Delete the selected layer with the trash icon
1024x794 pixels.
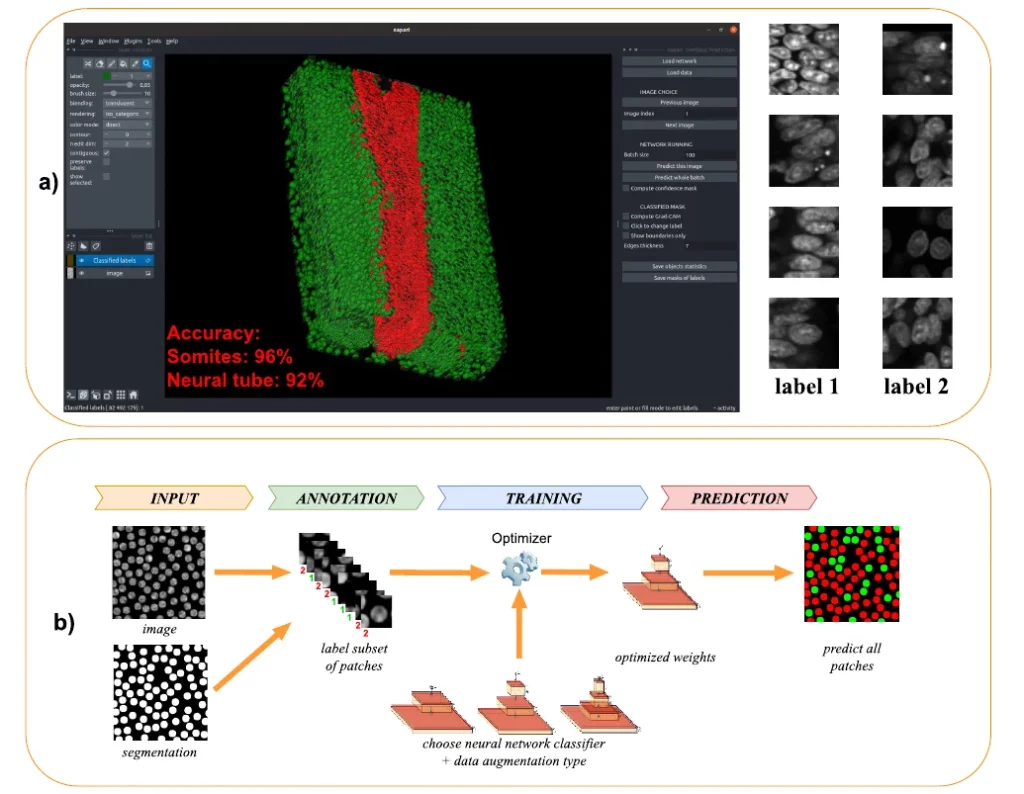point(151,246)
